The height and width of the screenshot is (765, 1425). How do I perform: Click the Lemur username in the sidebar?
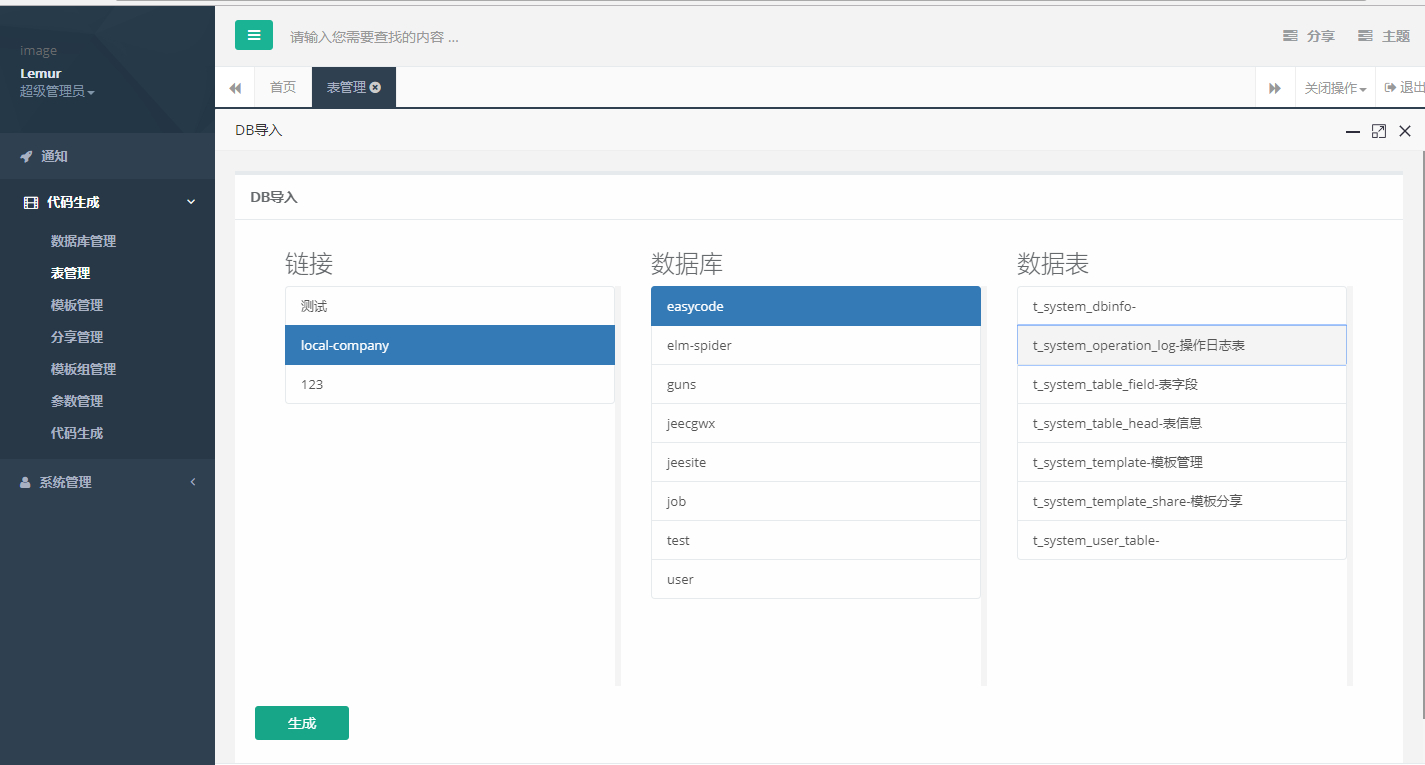(41, 73)
